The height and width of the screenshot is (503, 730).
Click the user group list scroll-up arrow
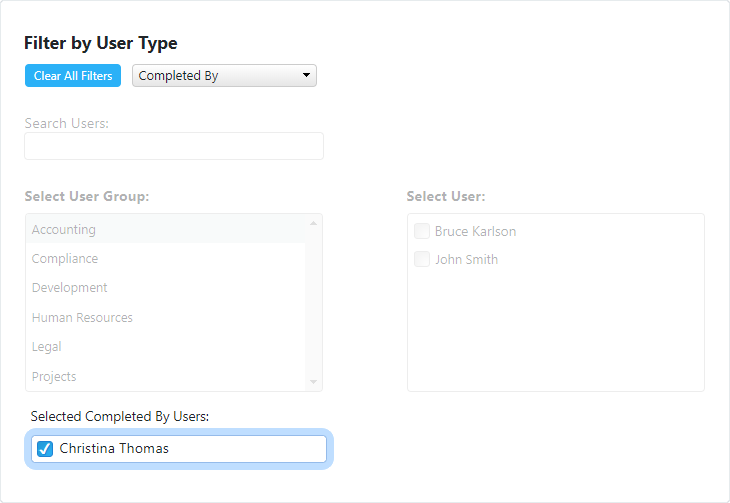coord(313,224)
